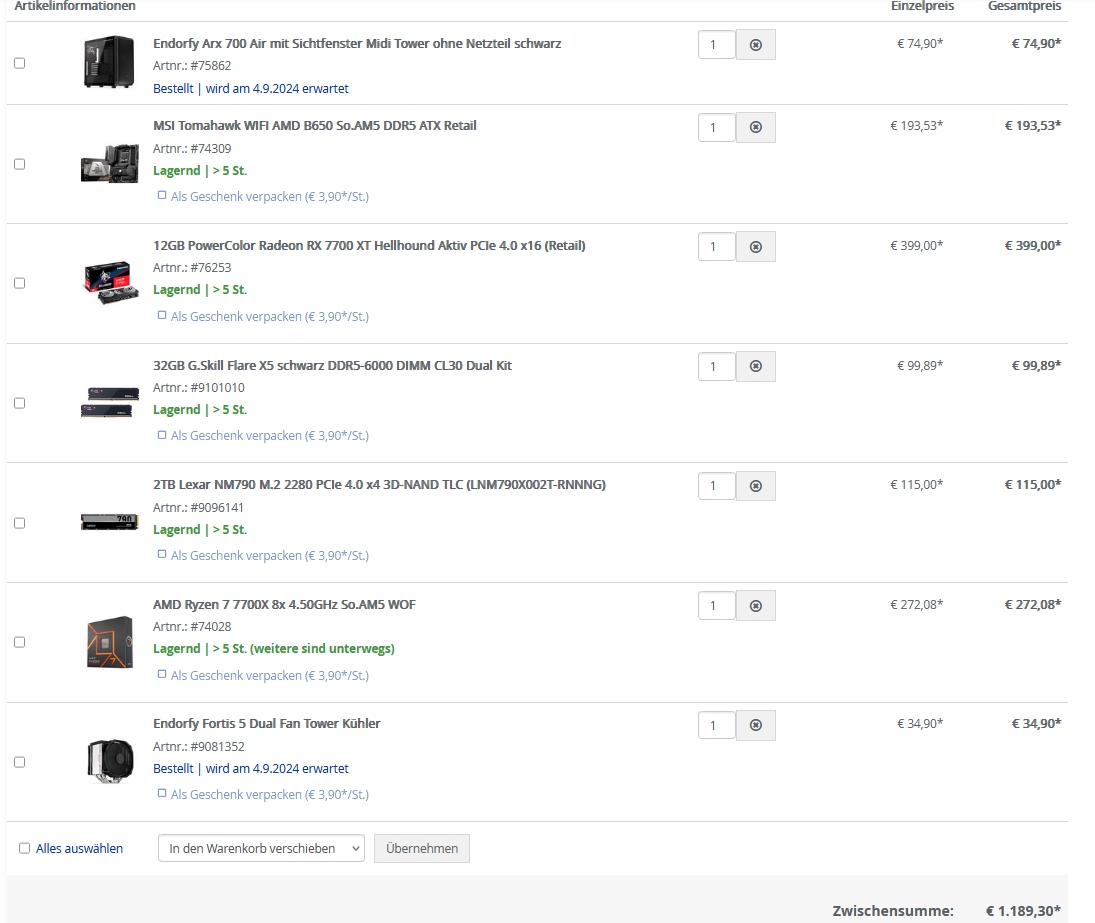The height and width of the screenshot is (923, 1095).
Task: Click article number '#9096141'
Action: (217, 508)
